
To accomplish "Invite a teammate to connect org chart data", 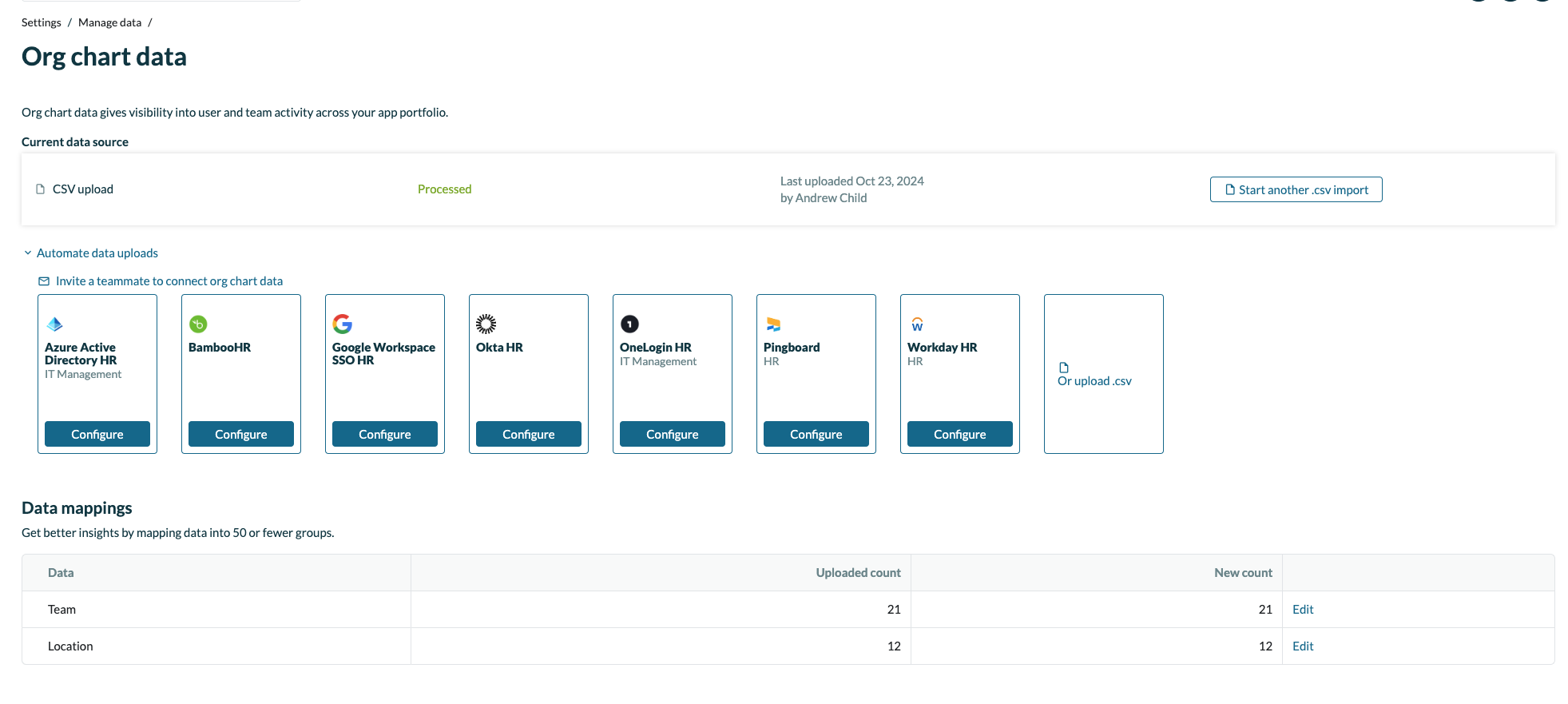I will pos(169,281).
